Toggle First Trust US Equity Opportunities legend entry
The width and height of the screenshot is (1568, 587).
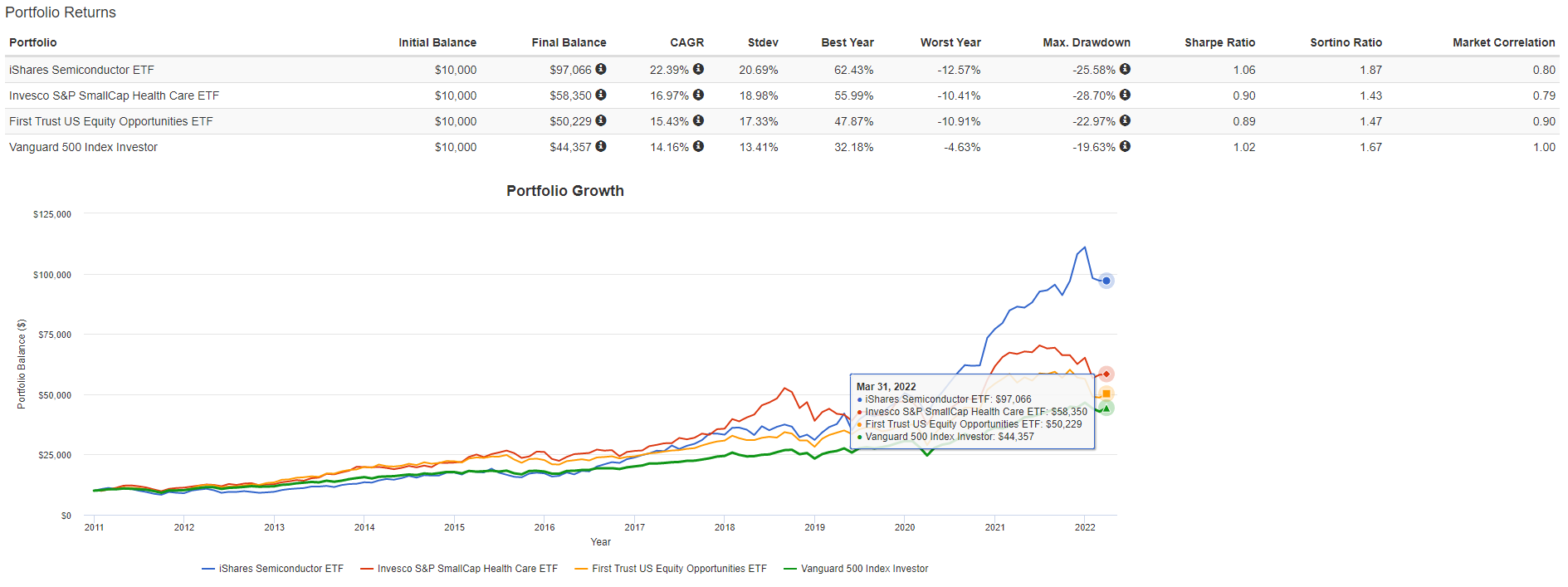pyautogui.click(x=678, y=569)
